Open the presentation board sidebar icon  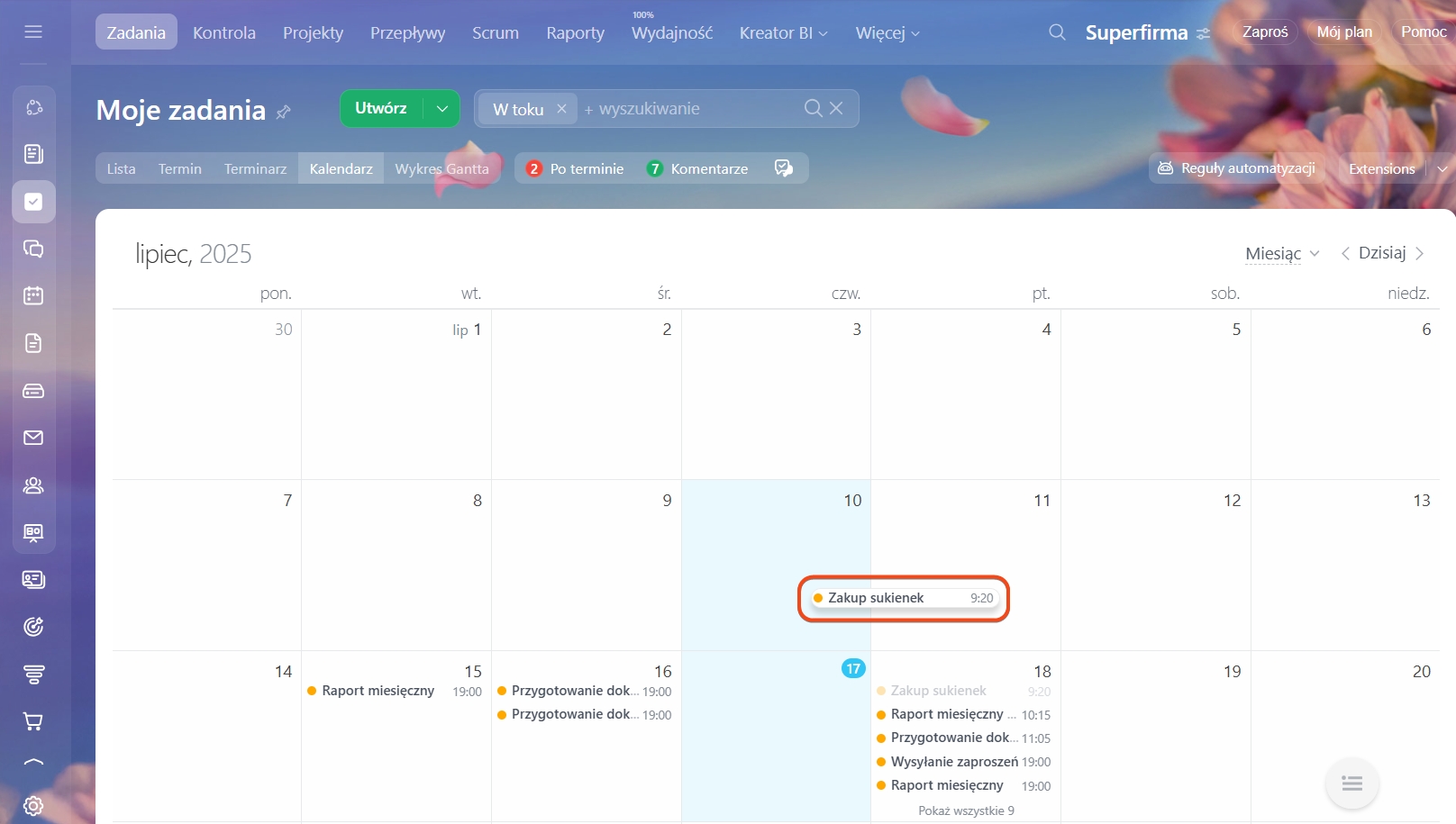coord(33,532)
